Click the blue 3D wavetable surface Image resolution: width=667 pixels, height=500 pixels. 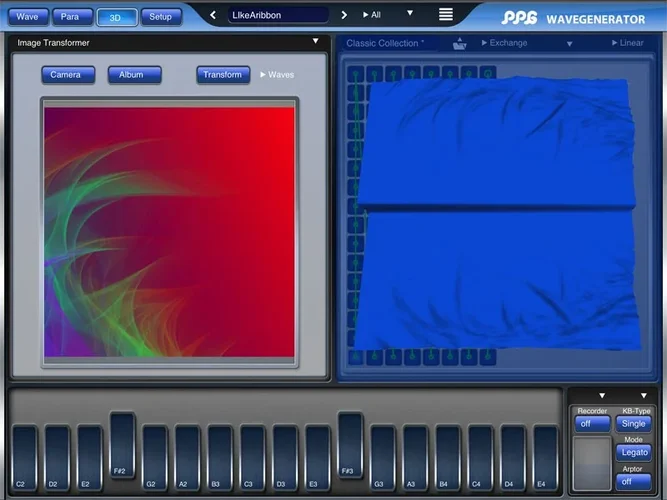pos(496,213)
